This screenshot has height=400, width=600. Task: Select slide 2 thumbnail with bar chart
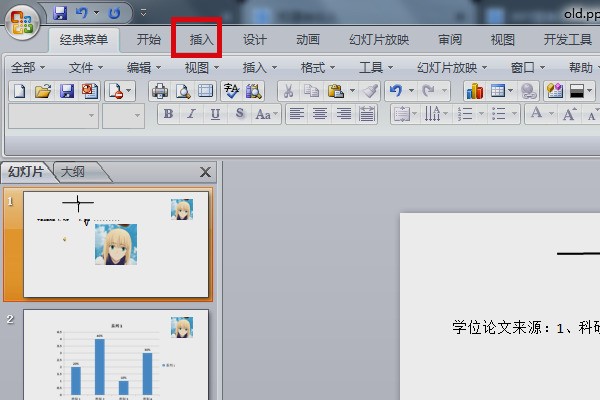(116, 355)
